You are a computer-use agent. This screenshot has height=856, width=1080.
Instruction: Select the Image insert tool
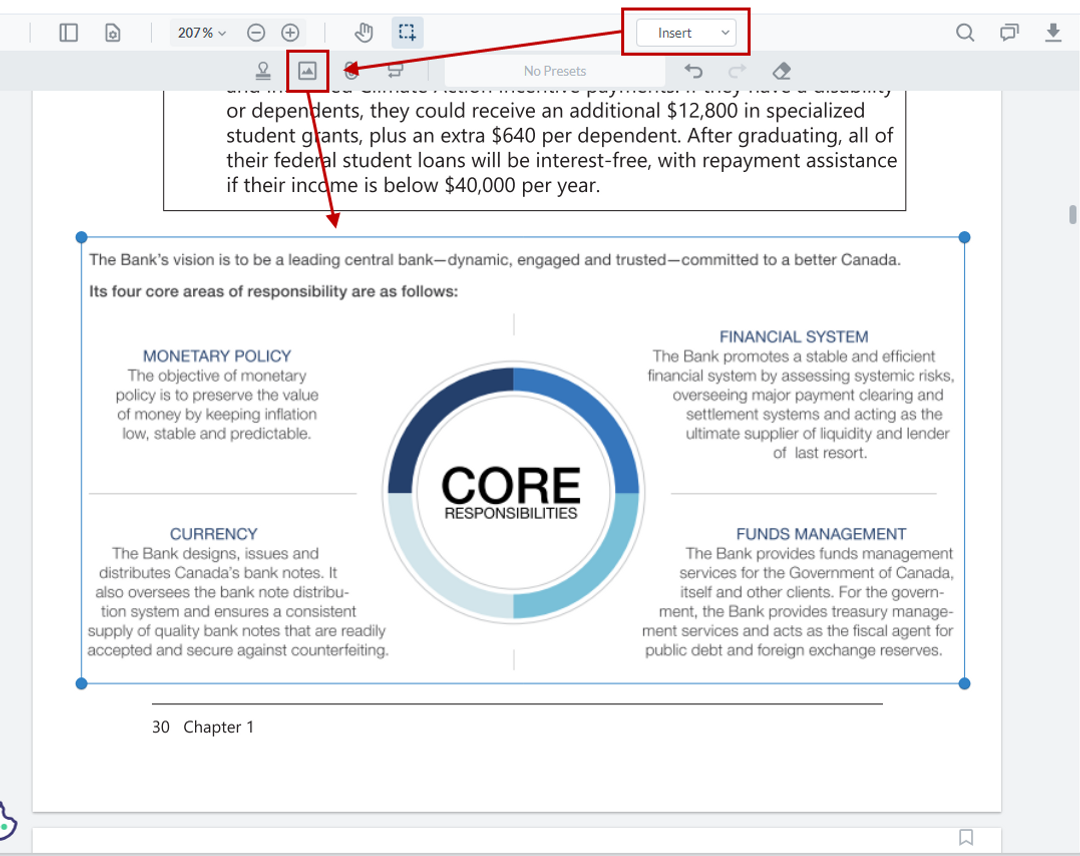pyautogui.click(x=307, y=70)
